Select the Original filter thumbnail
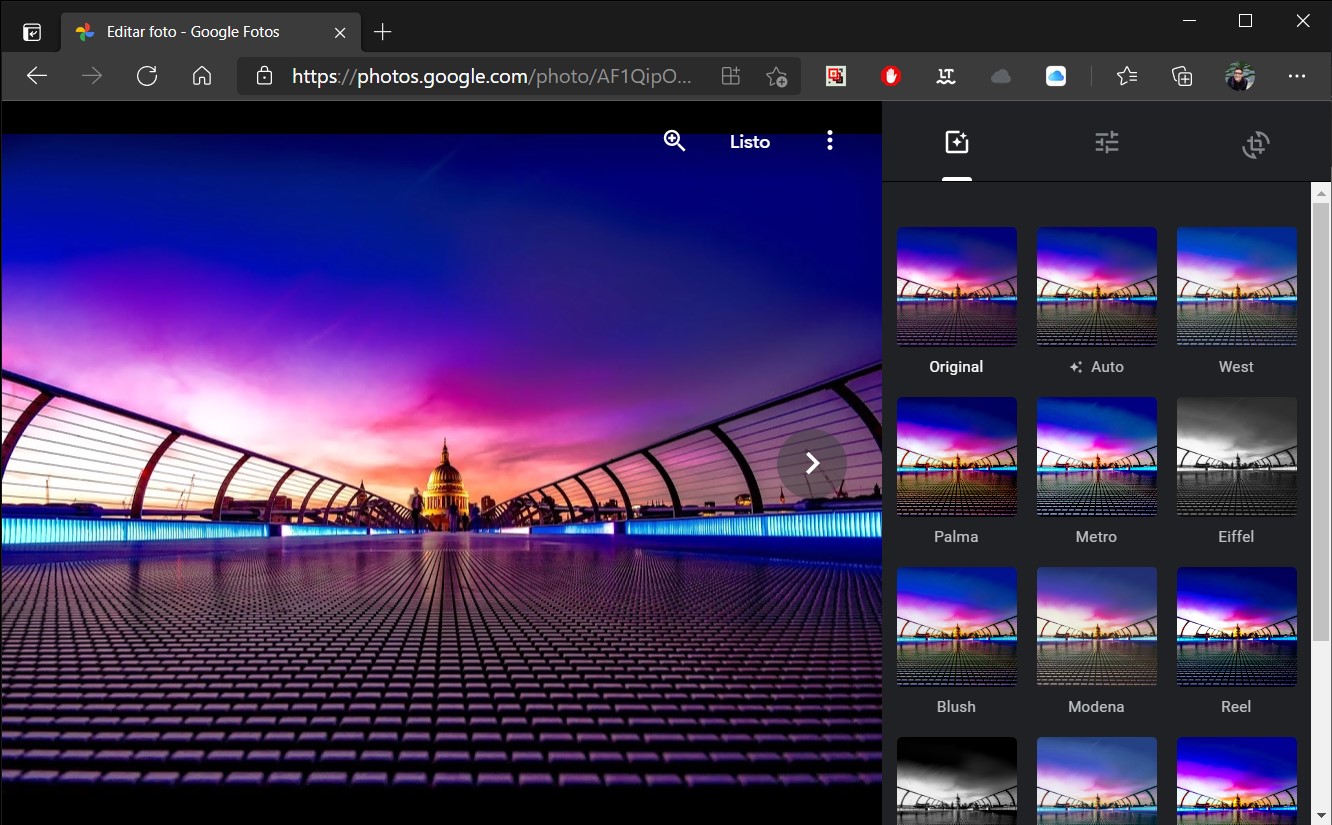 tap(957, 287)
